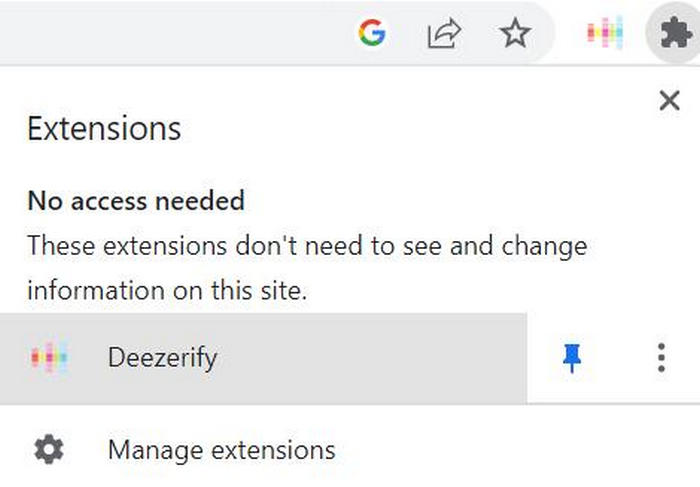Click the Google icon in the address bar
This screenshot has height=487, width=700.
(x=372, y=33)
